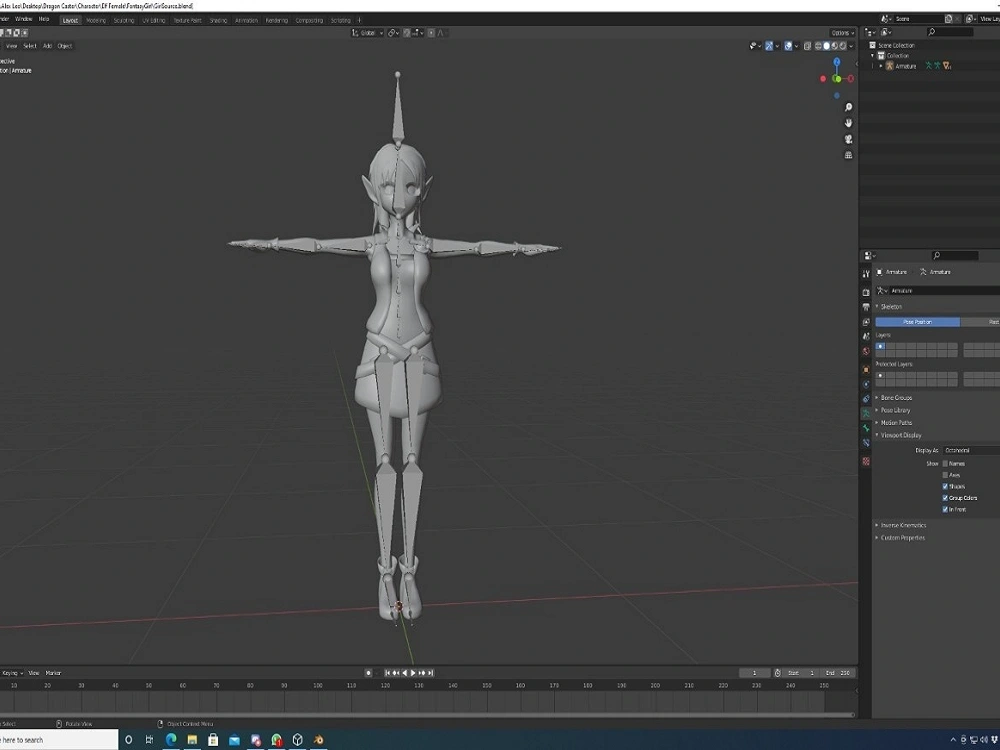Image resolution: width=1000 pixels, height=750 pixels.
Task: Open the Options dropdown in the viewport
Action: pyautogui.click(x=842, y=33)
